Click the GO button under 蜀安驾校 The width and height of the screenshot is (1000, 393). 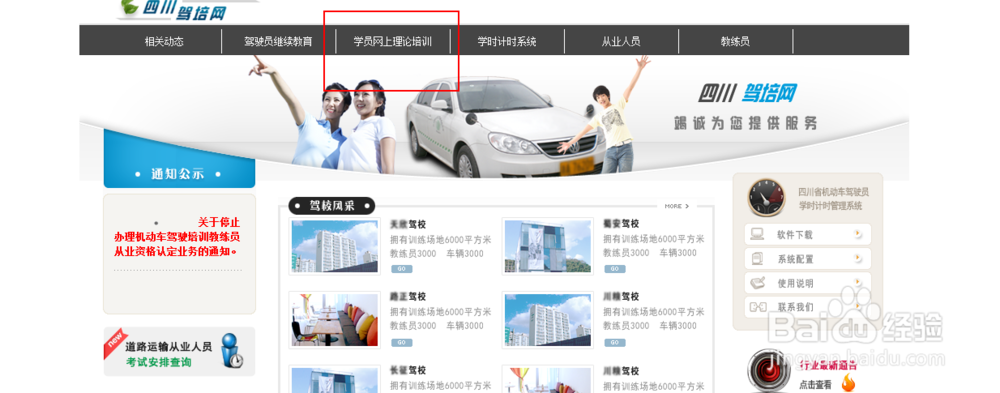614,269
